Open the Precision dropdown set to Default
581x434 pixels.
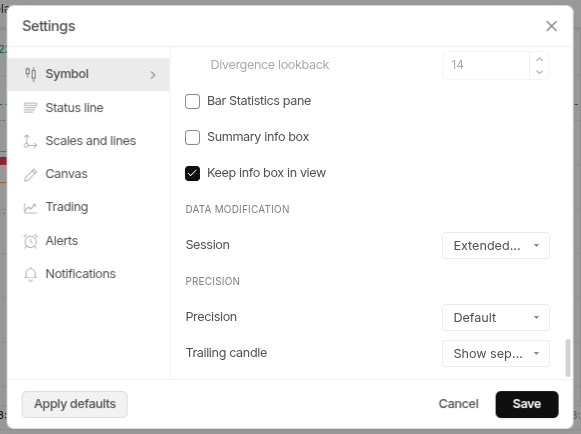[496, 317]
